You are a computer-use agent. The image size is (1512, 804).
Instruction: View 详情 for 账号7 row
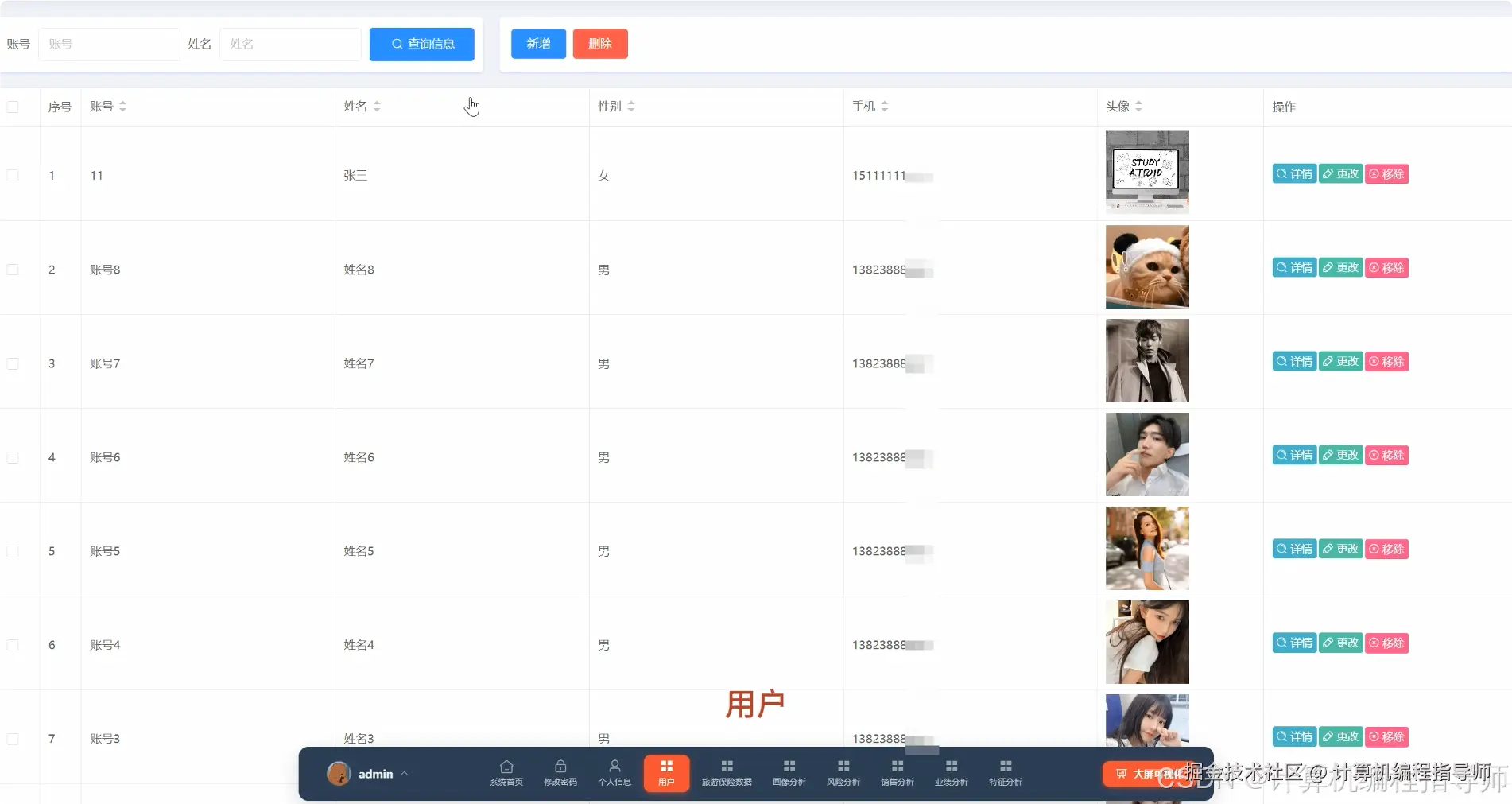click(1294, 362)
